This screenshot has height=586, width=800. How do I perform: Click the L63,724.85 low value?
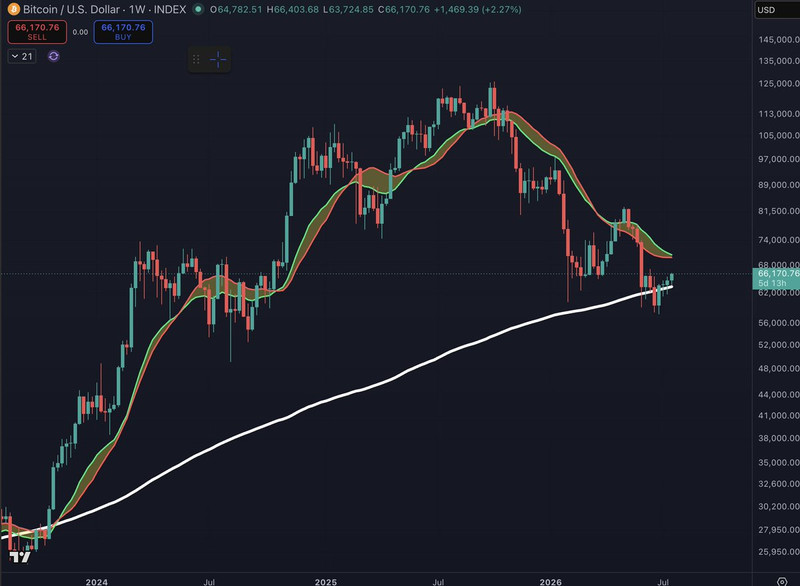[x=348, y=9]
